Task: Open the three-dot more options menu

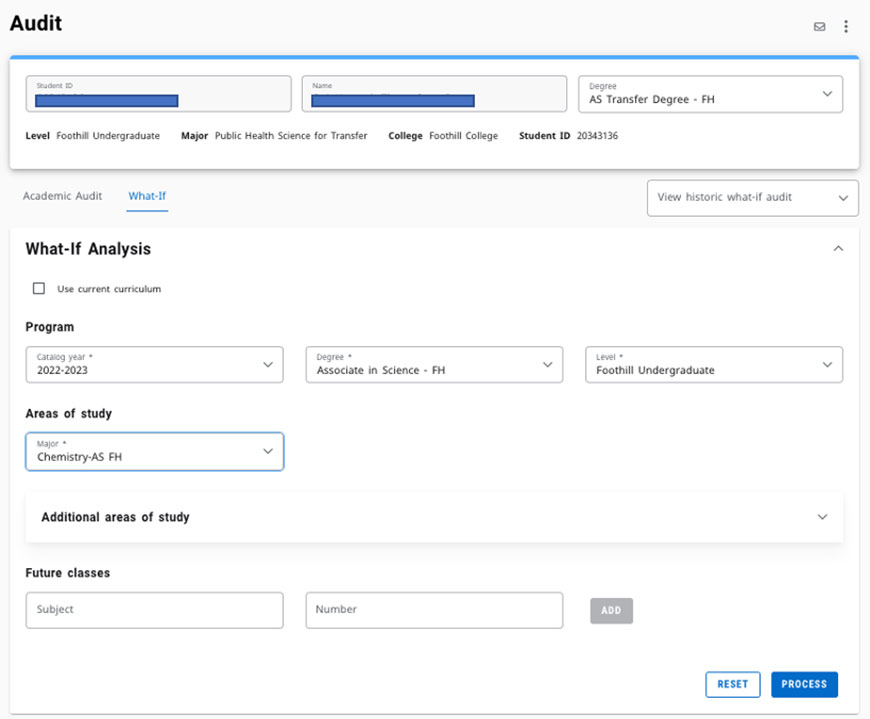Action: click(x=846, y=27)
